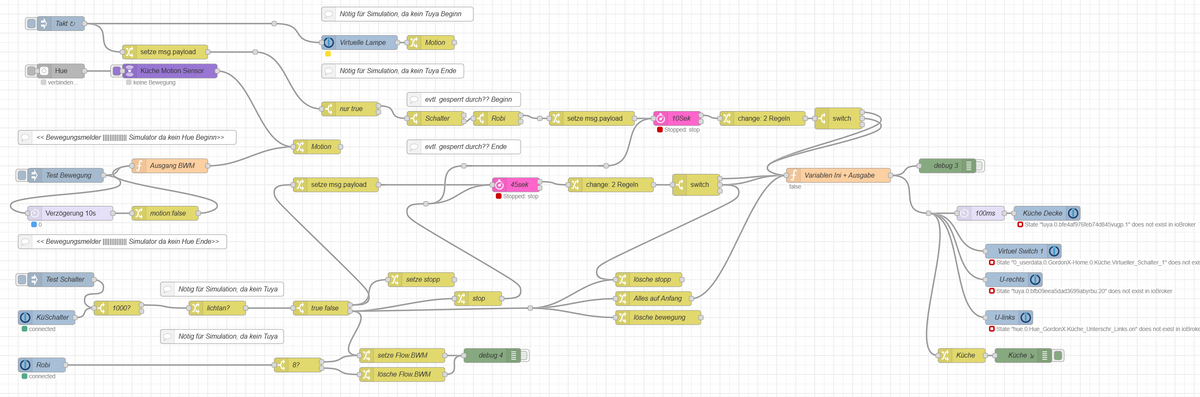Select comment 'Nötig für Simulation, da kein Tuya Beginn'
Screen dimensions: 1200x397
397,14
